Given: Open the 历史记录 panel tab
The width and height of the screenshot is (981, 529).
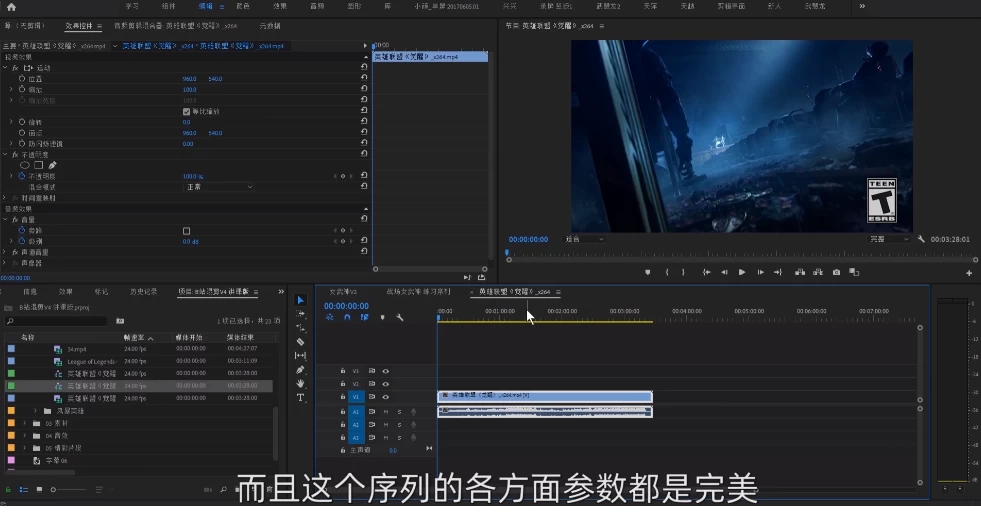Looking at the screenshot, I should (x=143, y=292).
